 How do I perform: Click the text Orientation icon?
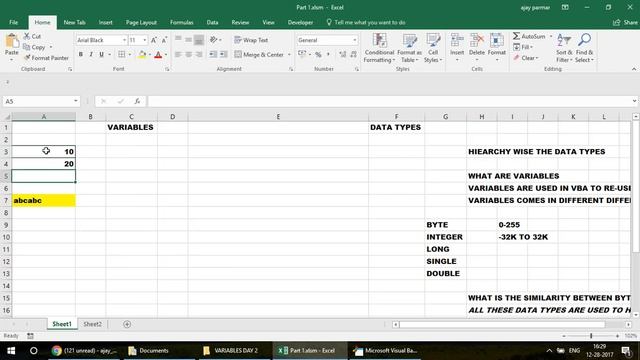pyautogui.click(x=213, y=40)
